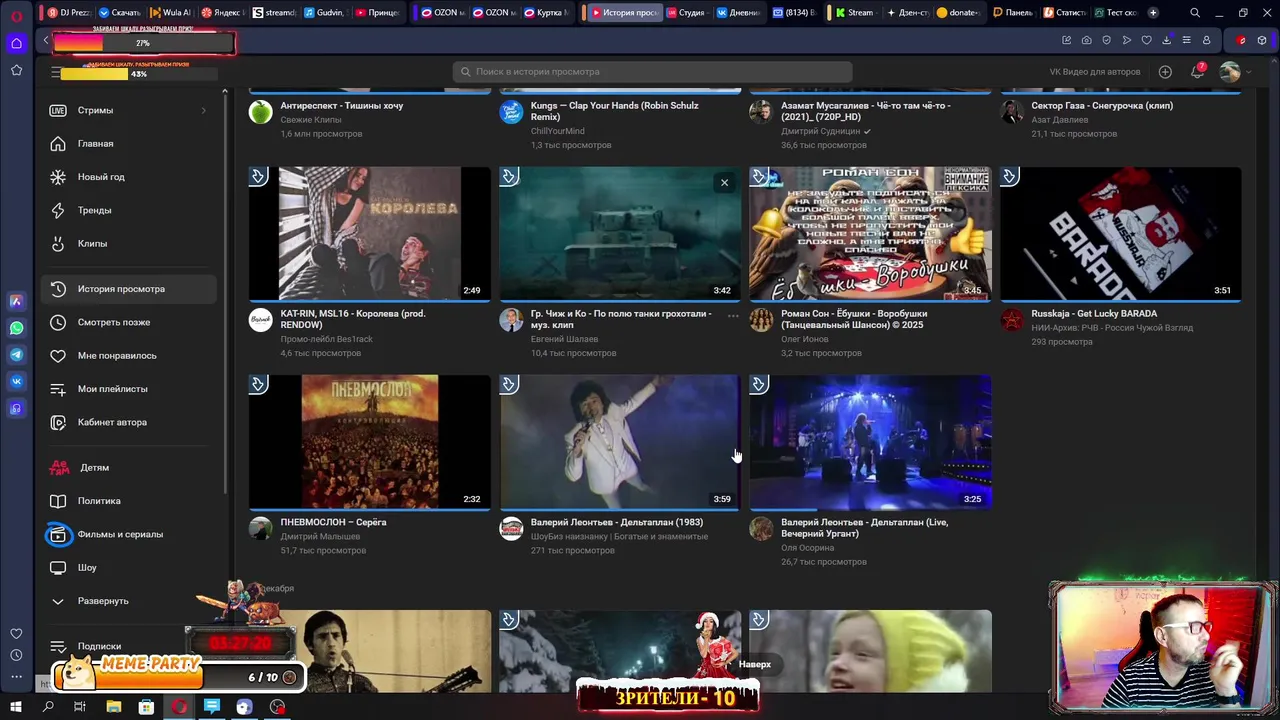Screen dimensions: 1280x720
Task: Open Тренды in the sidebar
Action: 129,210
